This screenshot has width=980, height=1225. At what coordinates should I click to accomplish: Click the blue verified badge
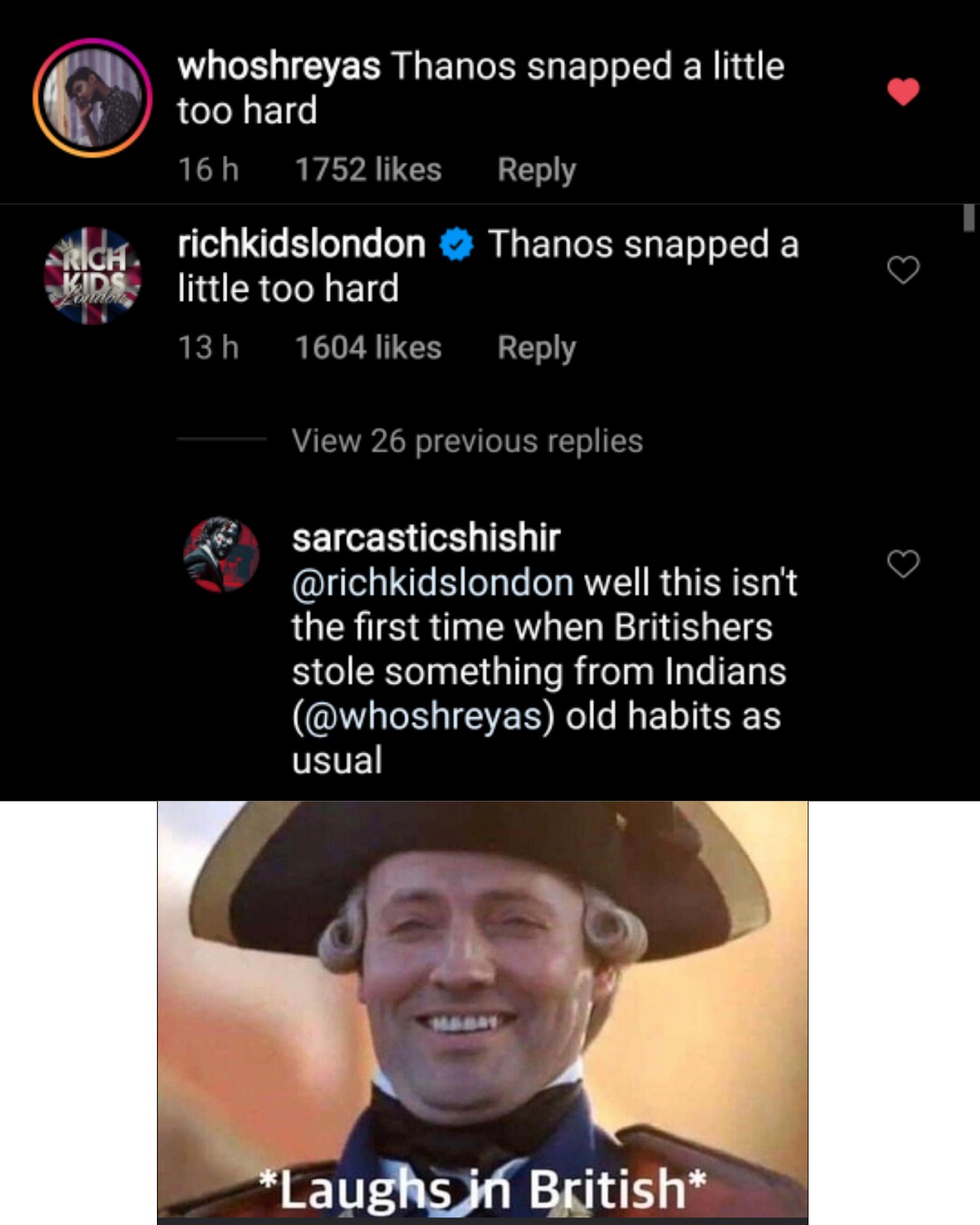click(x=457, y=245)
